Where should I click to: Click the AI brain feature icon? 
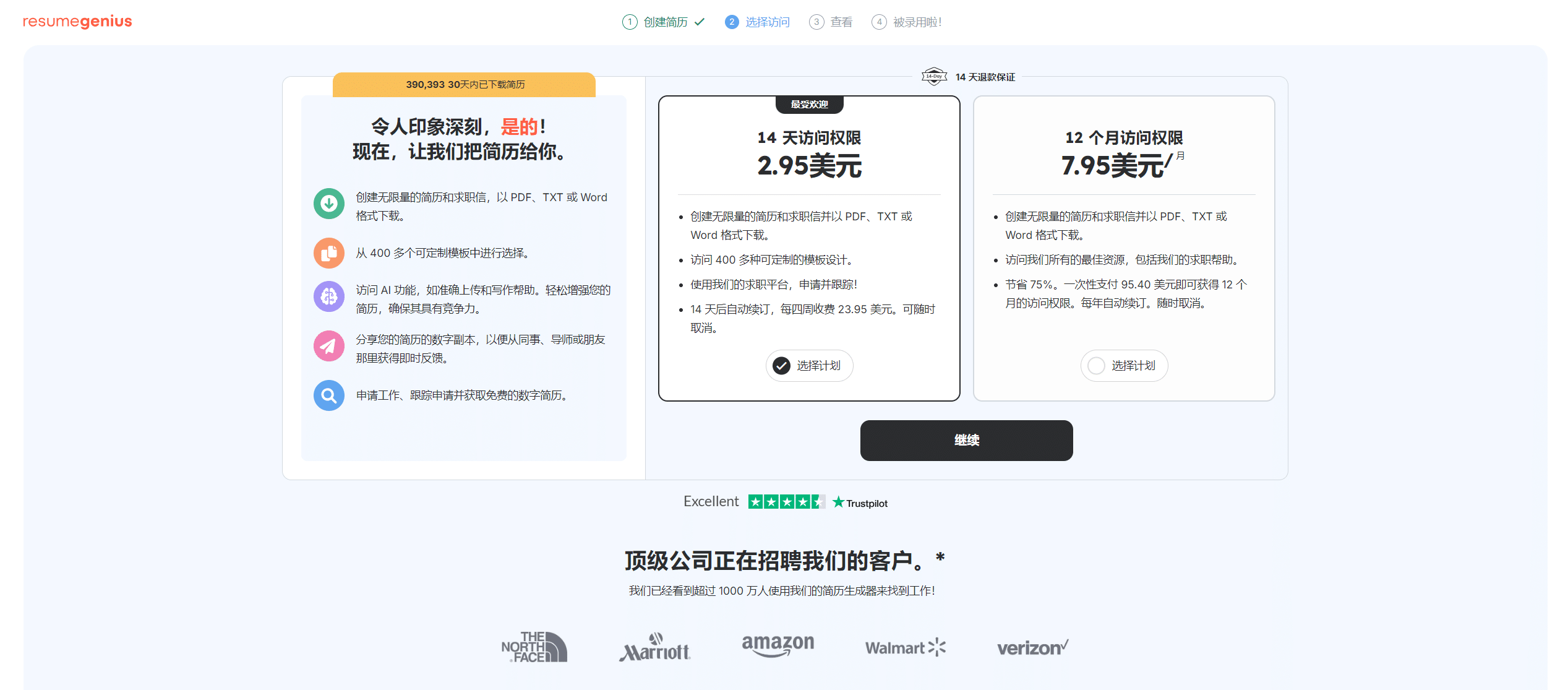(x=328, y=296)
